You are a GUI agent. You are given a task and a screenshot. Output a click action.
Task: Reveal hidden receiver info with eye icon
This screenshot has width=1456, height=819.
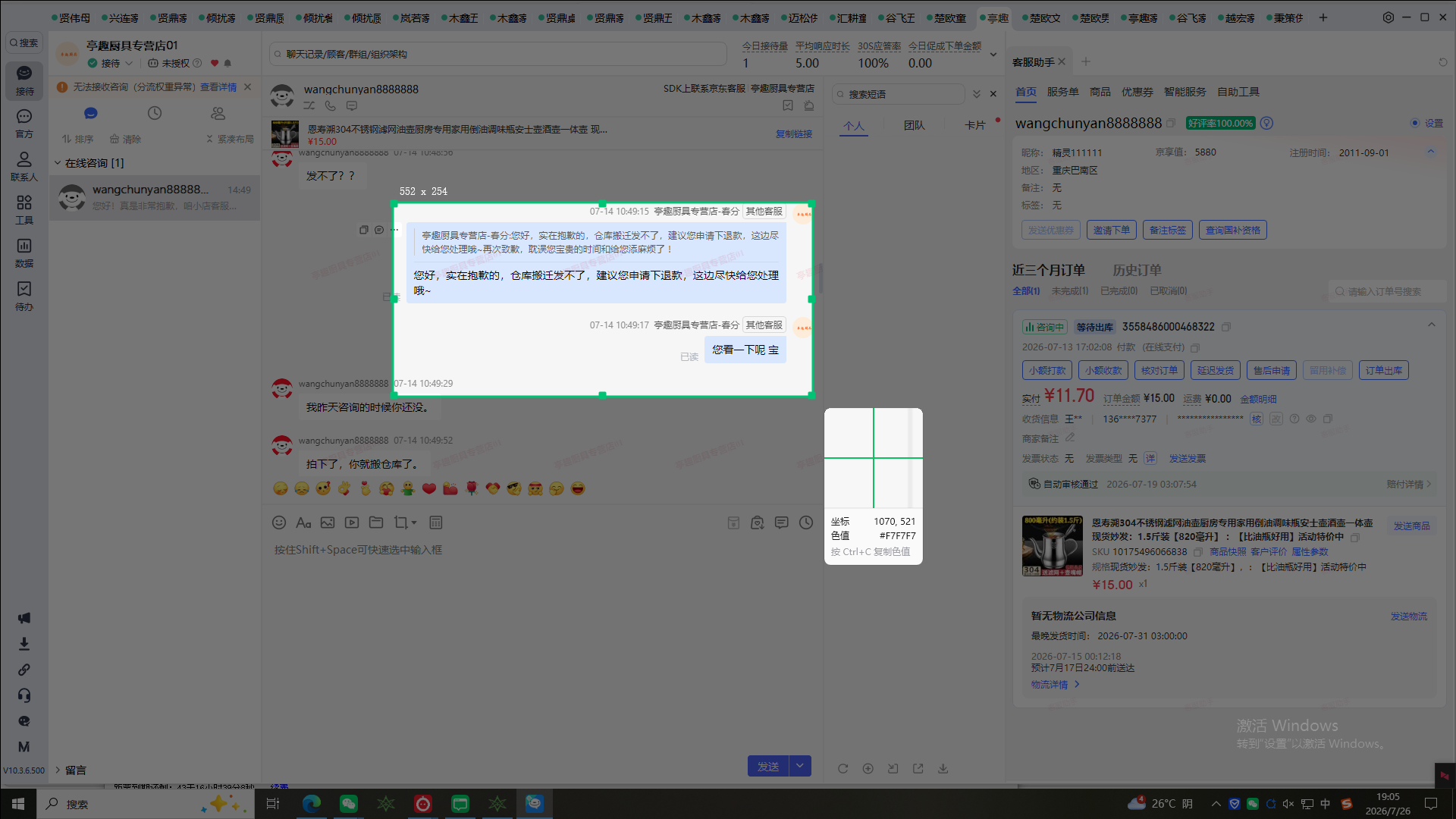coord(1311,419)
